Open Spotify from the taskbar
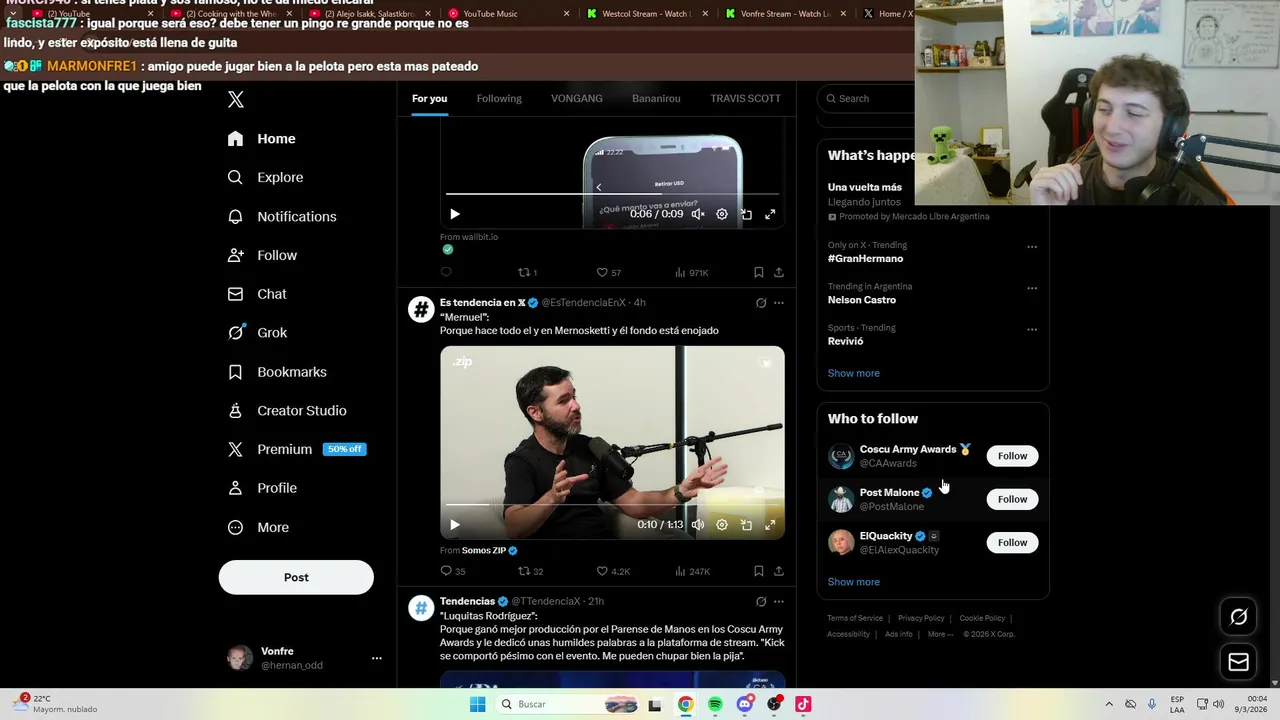The height and width of the screenshot is (720, 1280). (x=715, y=704)
